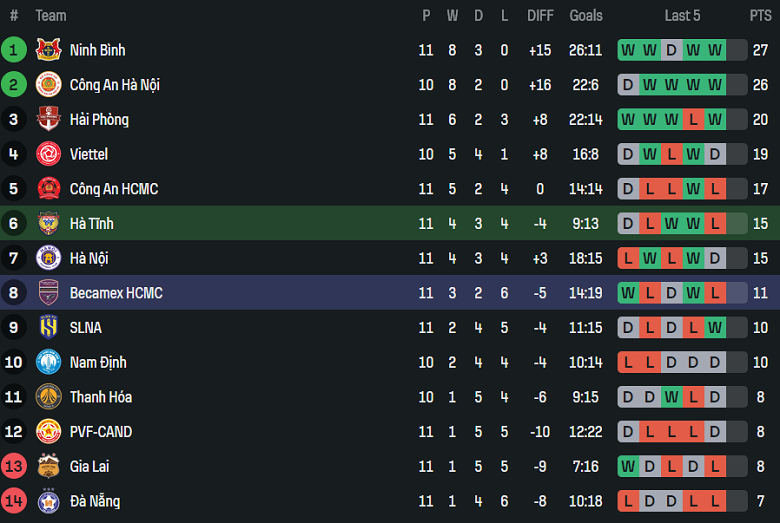Click the Viettel club logo
The height and width of the screenshot is (523, 780).
(x=48, y=154)
